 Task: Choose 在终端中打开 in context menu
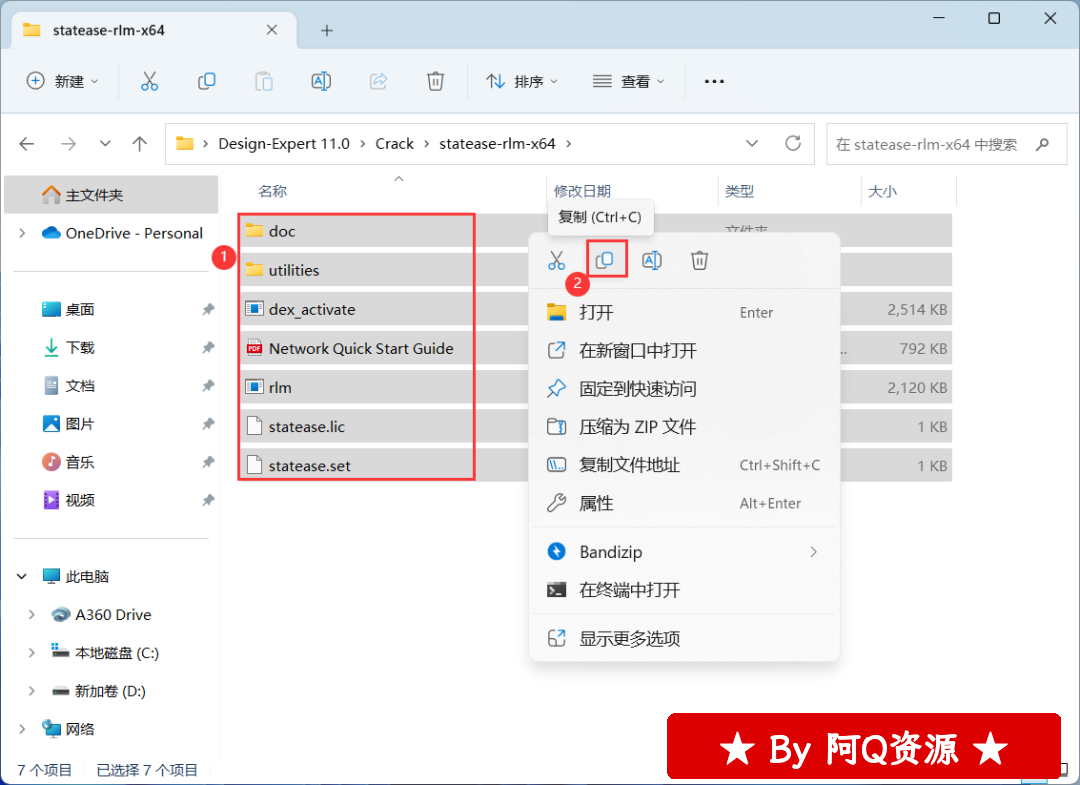(684, 590)
